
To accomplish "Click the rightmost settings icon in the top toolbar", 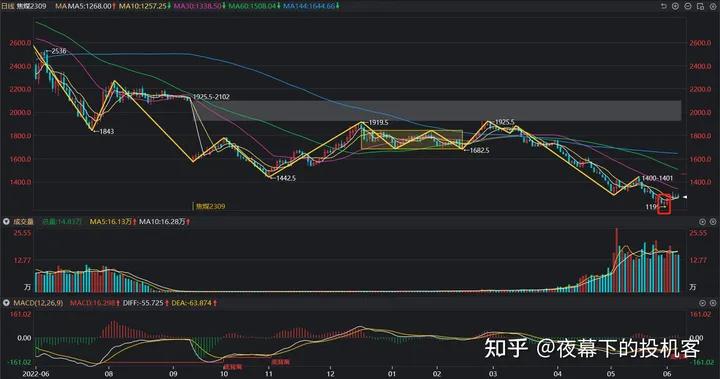I will 713,6.
